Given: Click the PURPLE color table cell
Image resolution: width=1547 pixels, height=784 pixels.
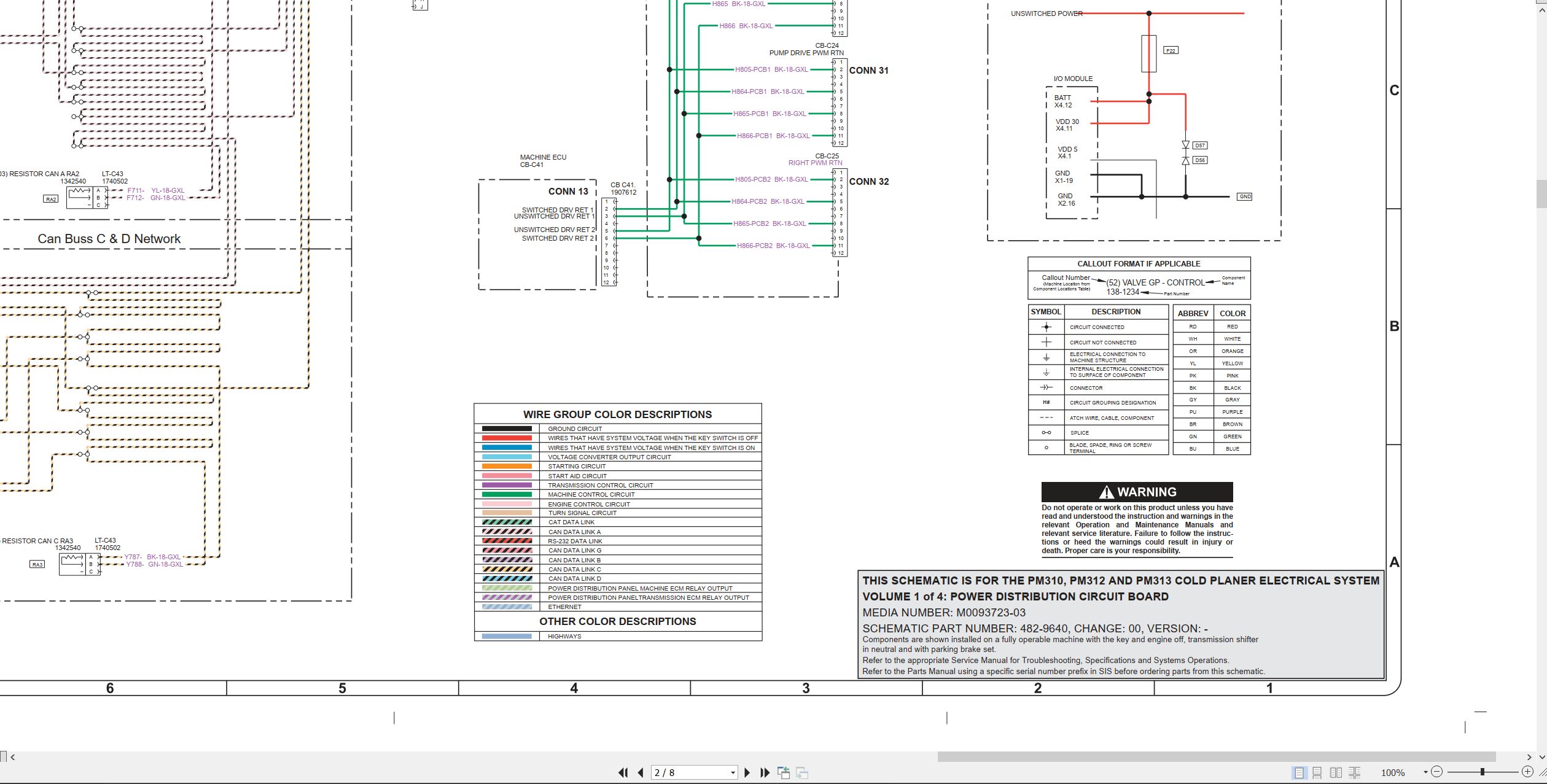Looking at the screenshot, I should click(1232, 412).
